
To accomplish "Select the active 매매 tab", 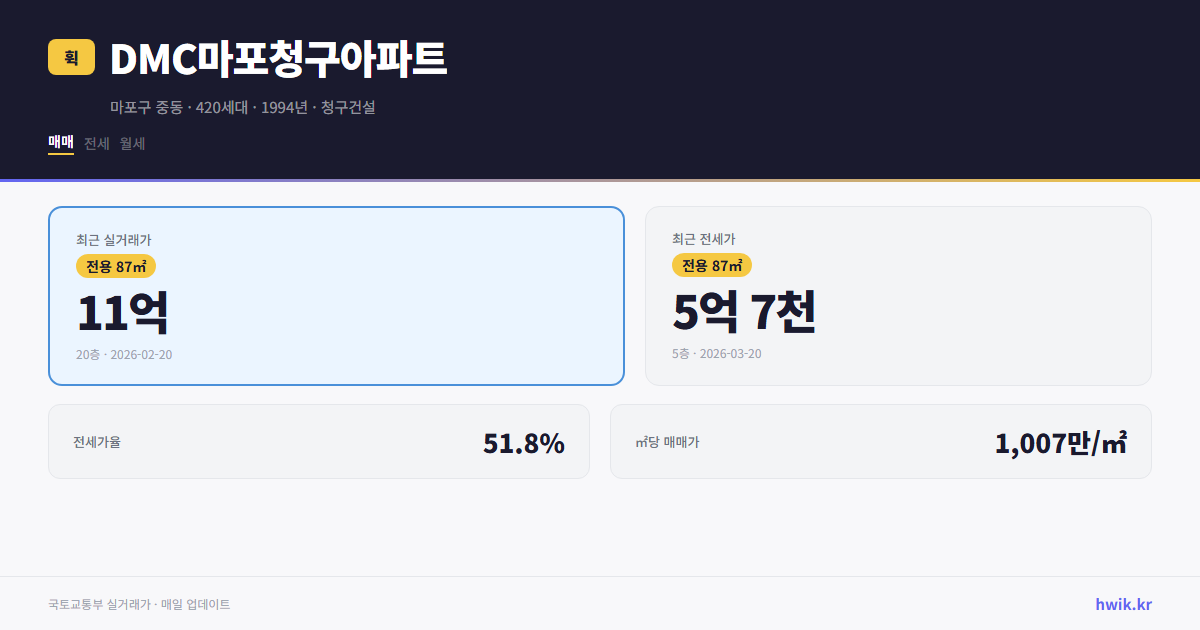I will click(x=59, y=143).
